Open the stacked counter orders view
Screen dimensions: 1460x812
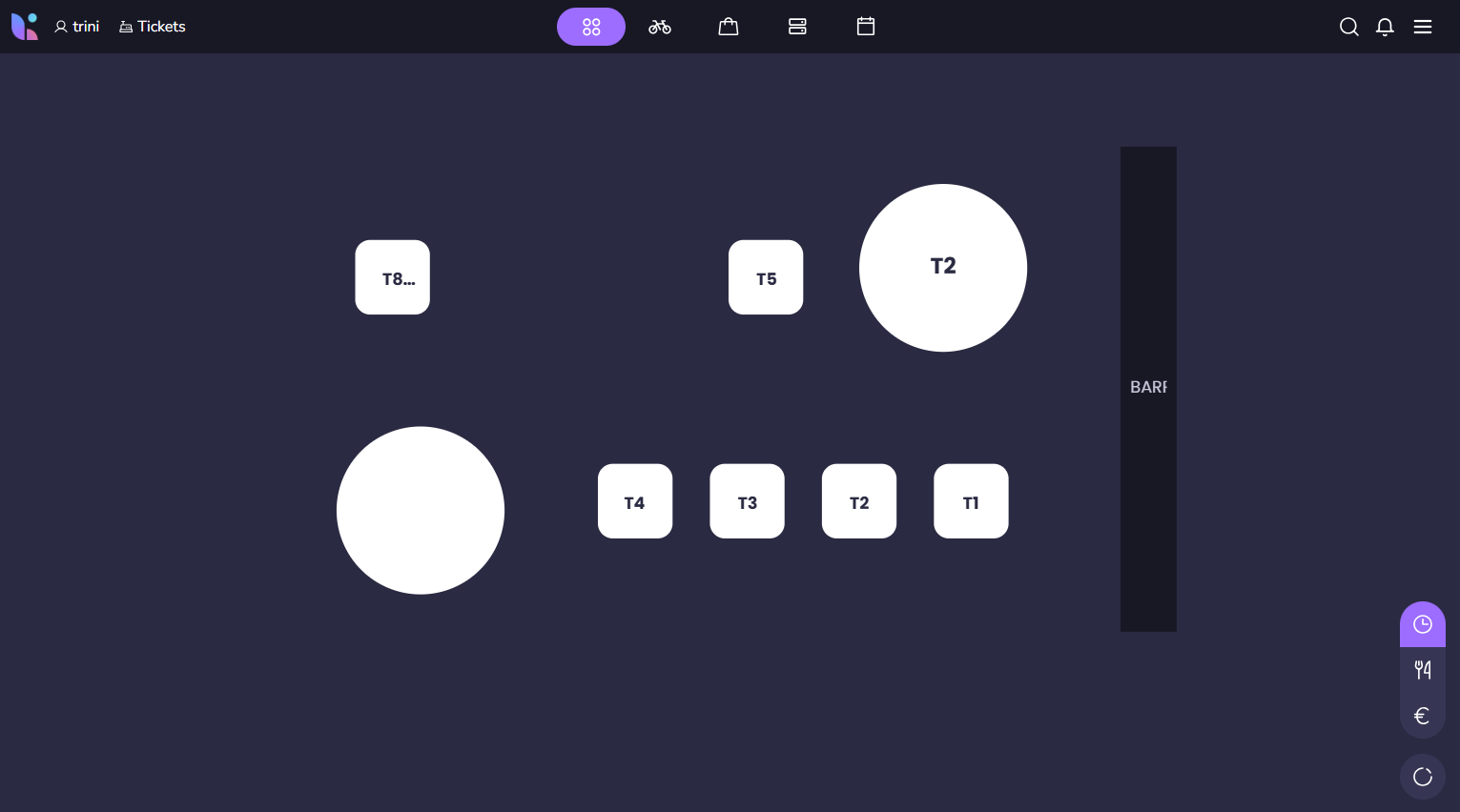click(797, 27)
